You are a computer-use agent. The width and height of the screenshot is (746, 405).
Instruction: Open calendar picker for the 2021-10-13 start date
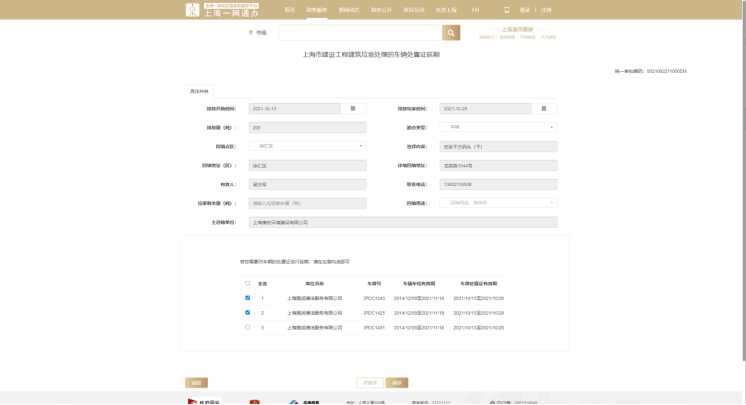click(353, 109)
